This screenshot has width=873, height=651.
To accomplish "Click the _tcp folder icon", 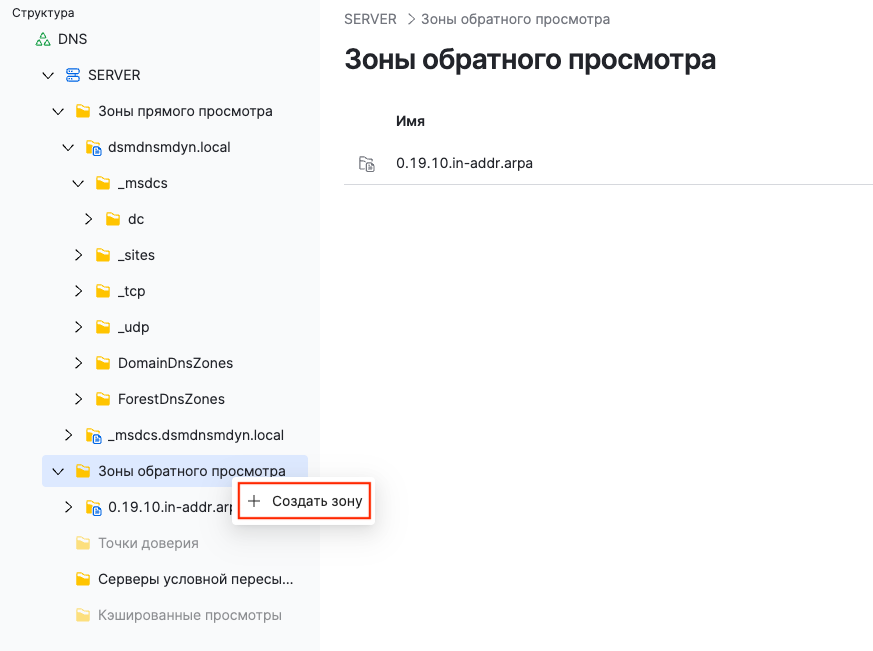I will [x=103, y=291].
